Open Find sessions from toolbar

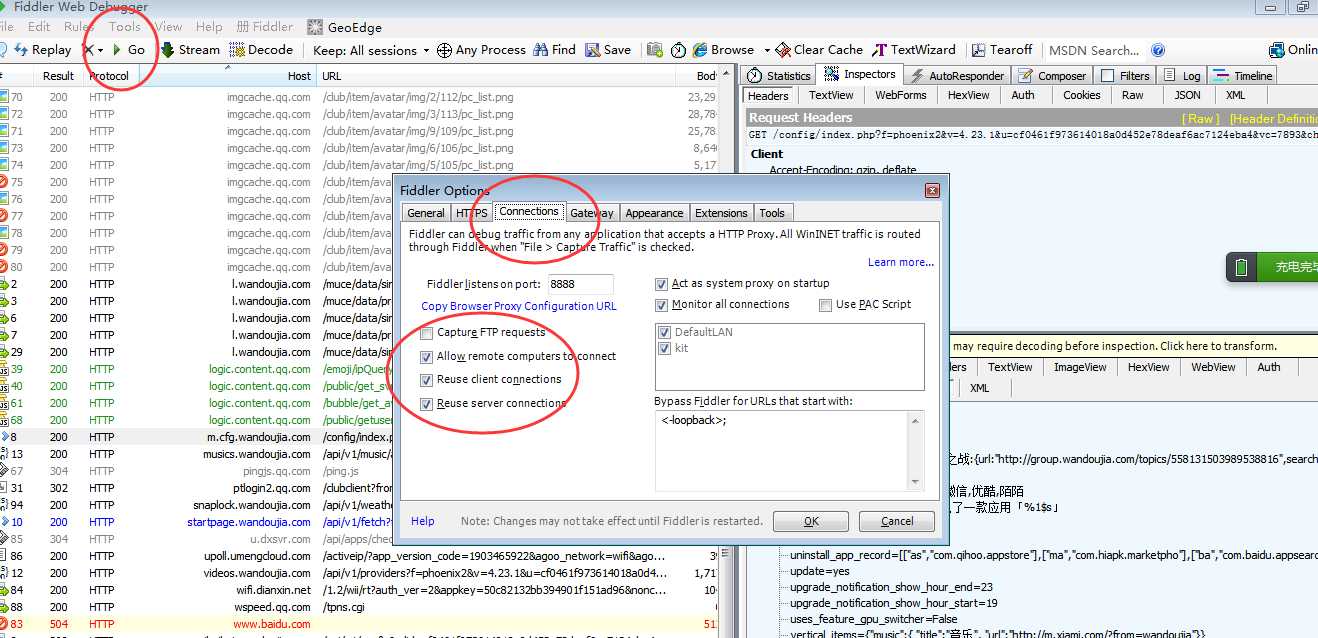555,50
